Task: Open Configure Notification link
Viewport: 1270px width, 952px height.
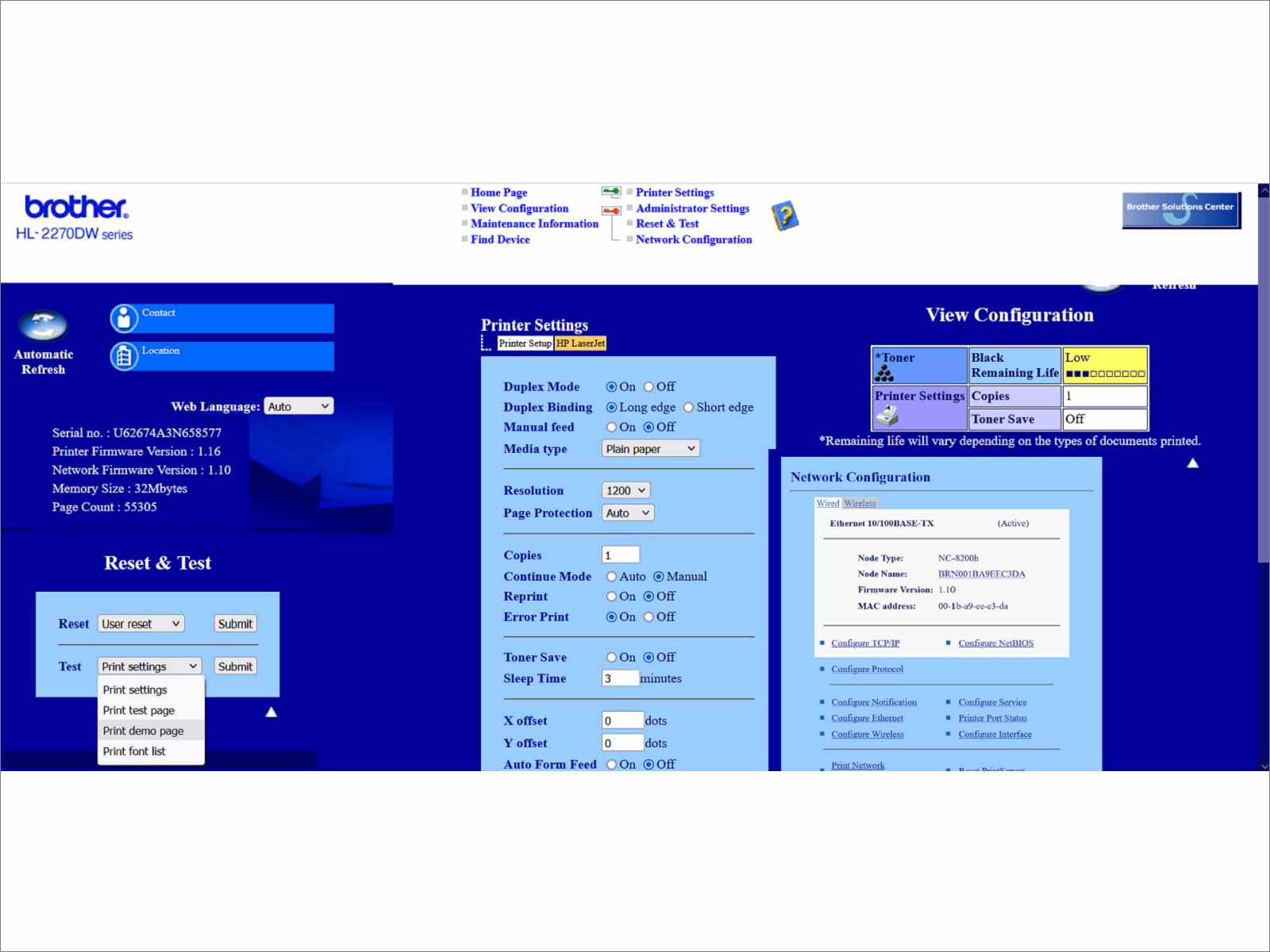Action: pos(874,702)
